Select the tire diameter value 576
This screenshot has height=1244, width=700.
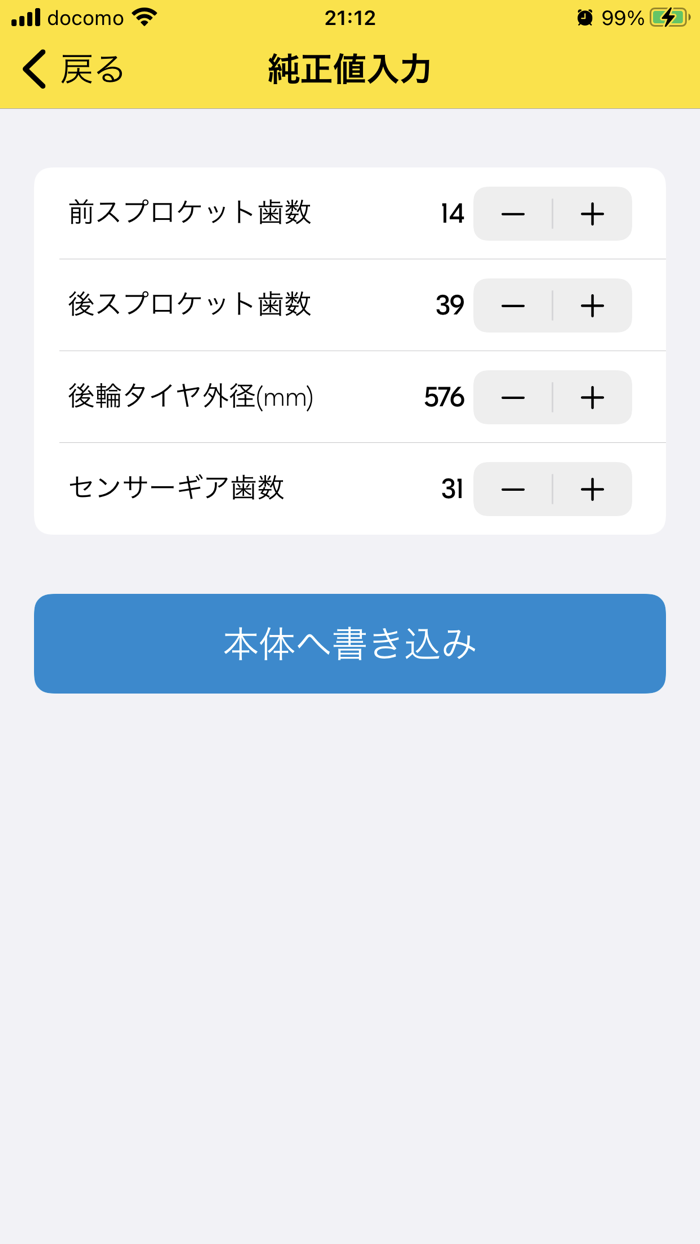click(443, 397)
